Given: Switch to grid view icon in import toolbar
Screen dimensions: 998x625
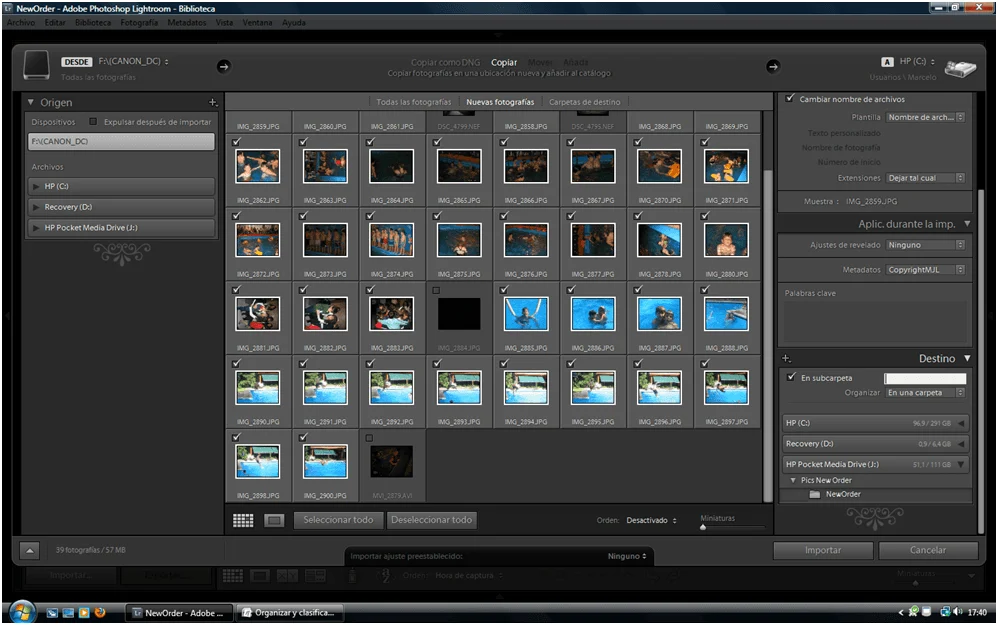Looking at the screenshot, I should (242, 521).
